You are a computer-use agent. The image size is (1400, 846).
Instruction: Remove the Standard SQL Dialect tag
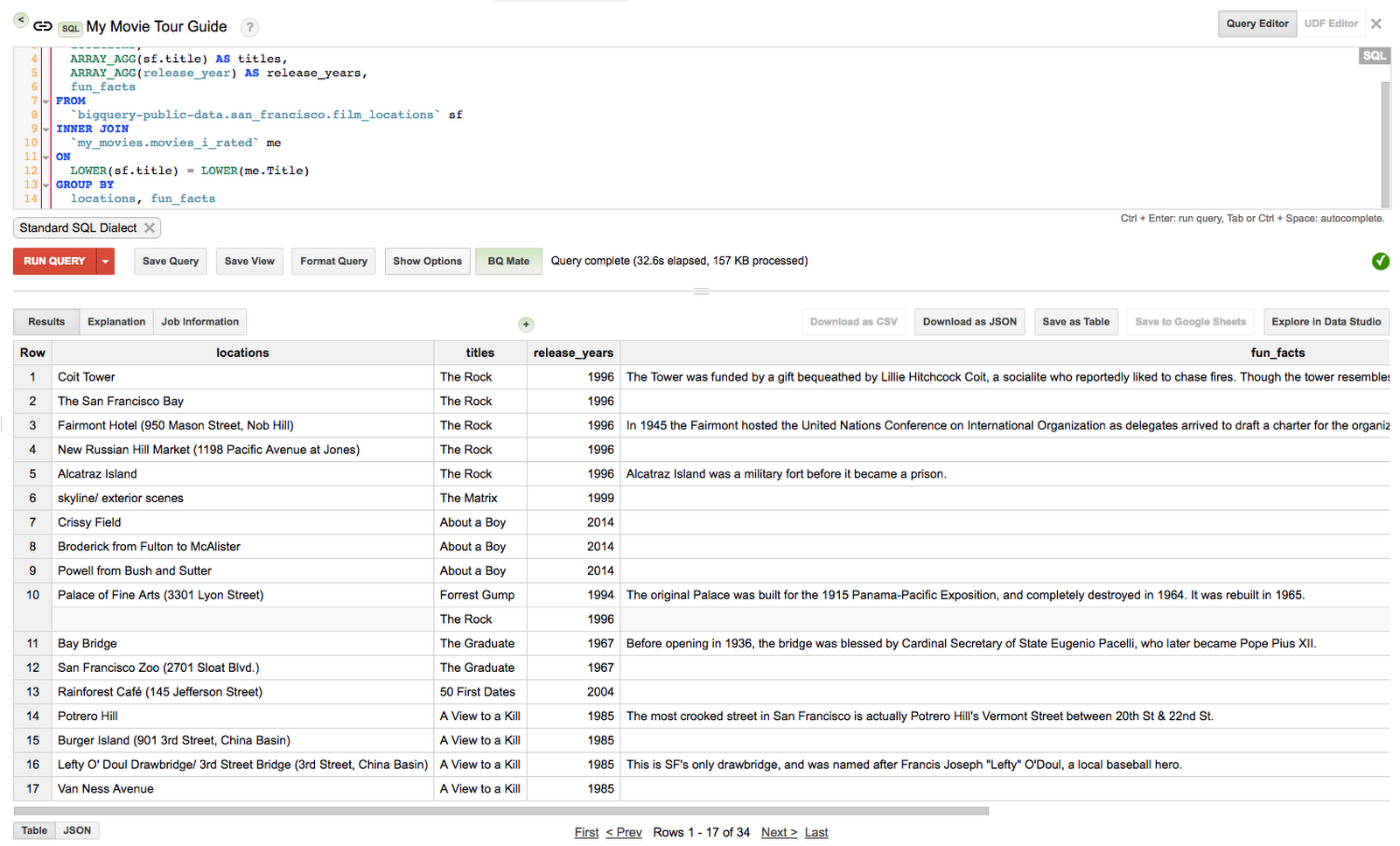pyautogui.click(x=150, y=227)
